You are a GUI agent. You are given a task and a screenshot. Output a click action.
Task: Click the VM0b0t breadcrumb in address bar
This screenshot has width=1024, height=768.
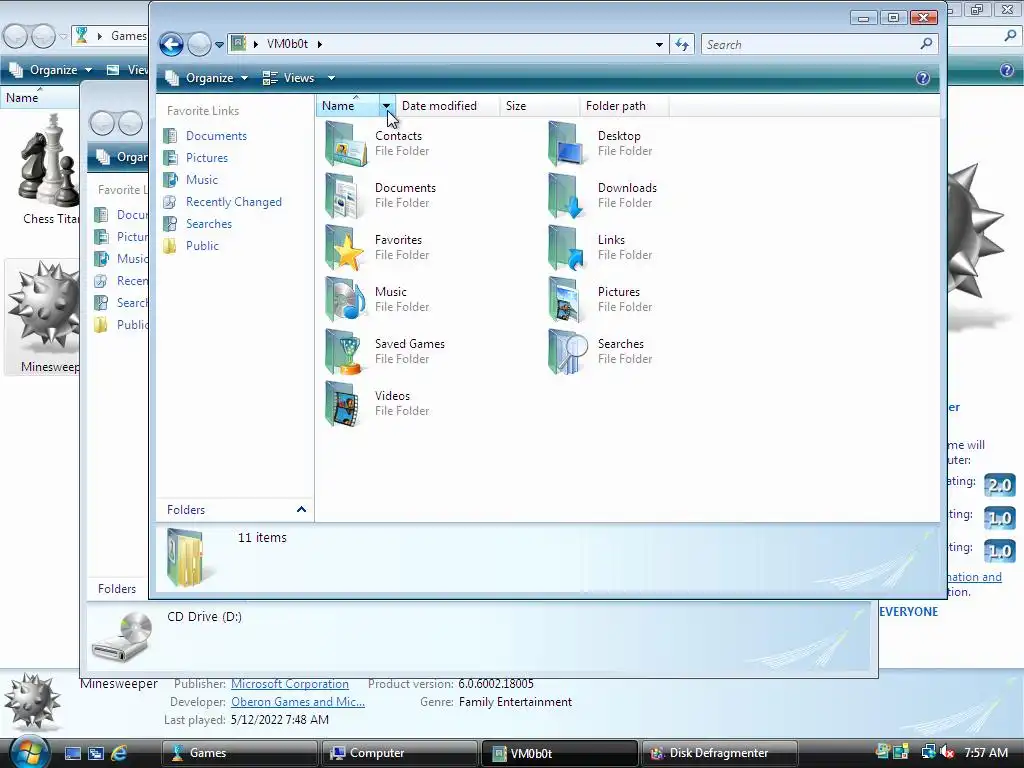point(287,44)
